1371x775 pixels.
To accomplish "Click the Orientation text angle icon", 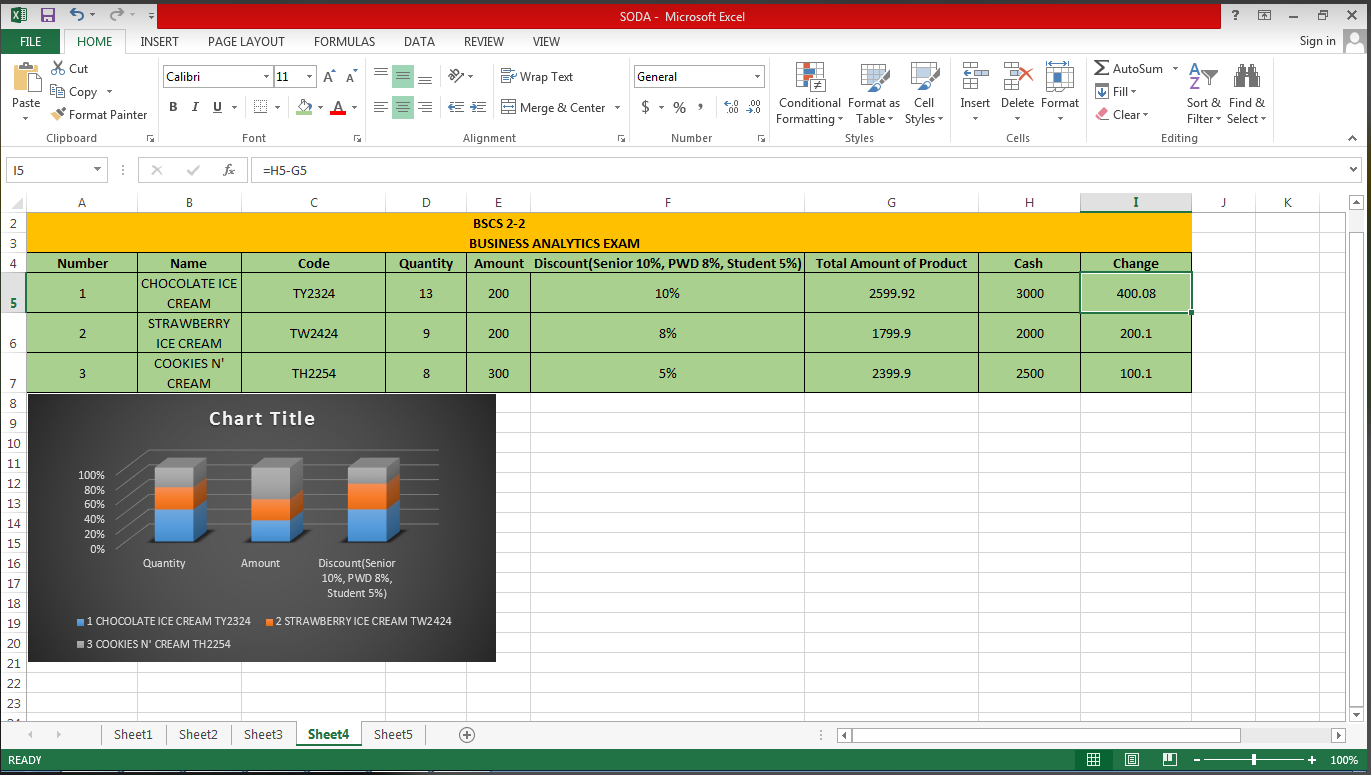I will pyautogui.click(x=456, y=76).
